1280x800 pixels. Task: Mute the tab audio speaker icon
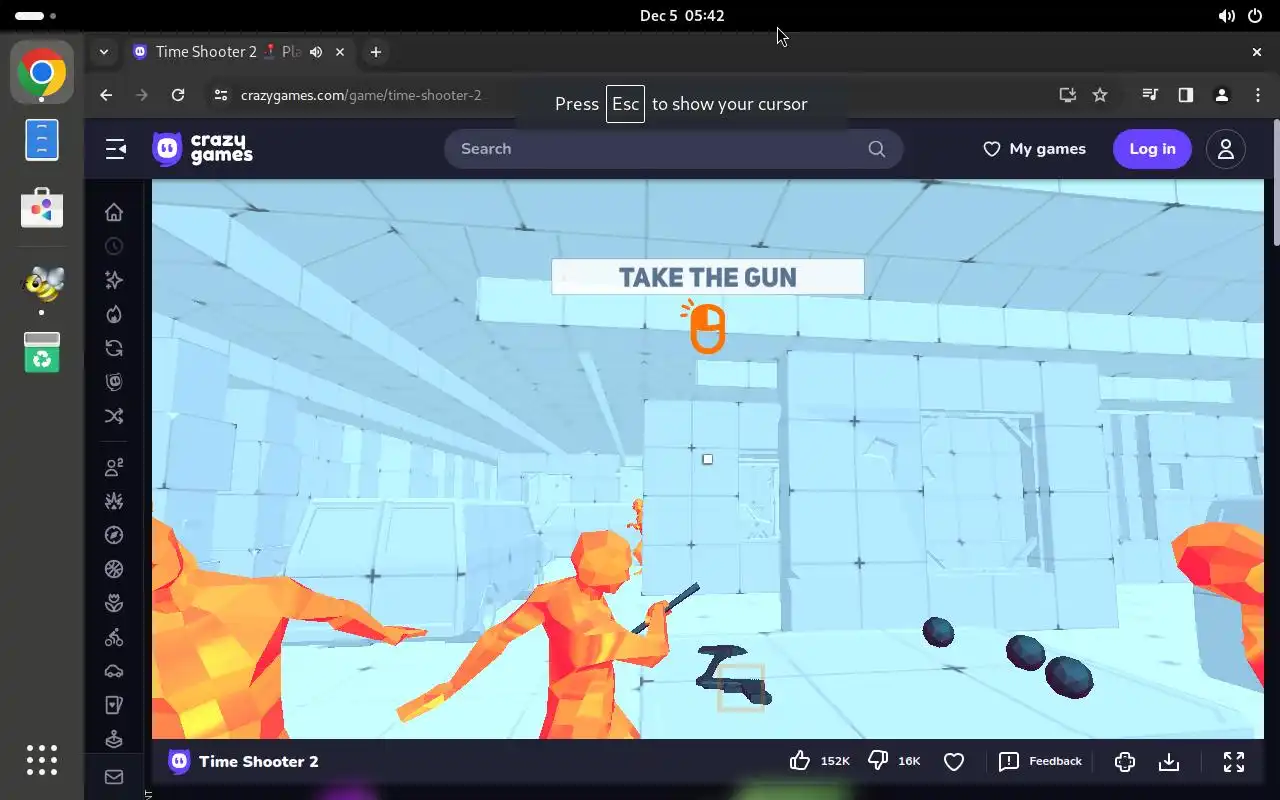click(x=316, y=52)
